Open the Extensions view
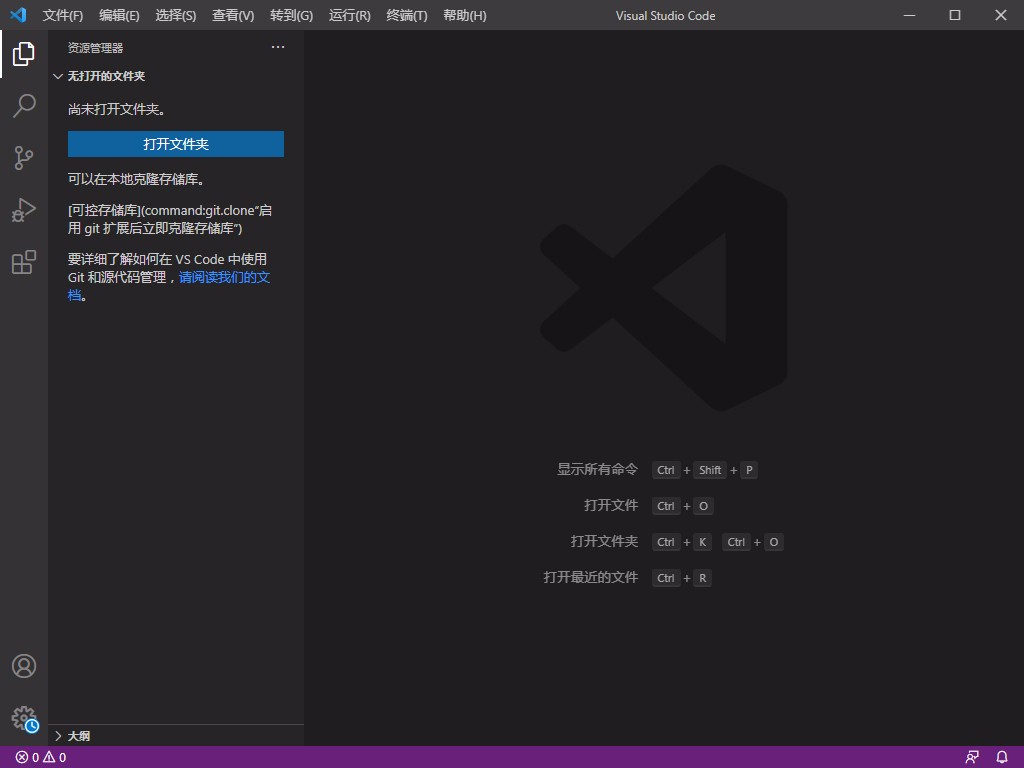 [24, 262]
